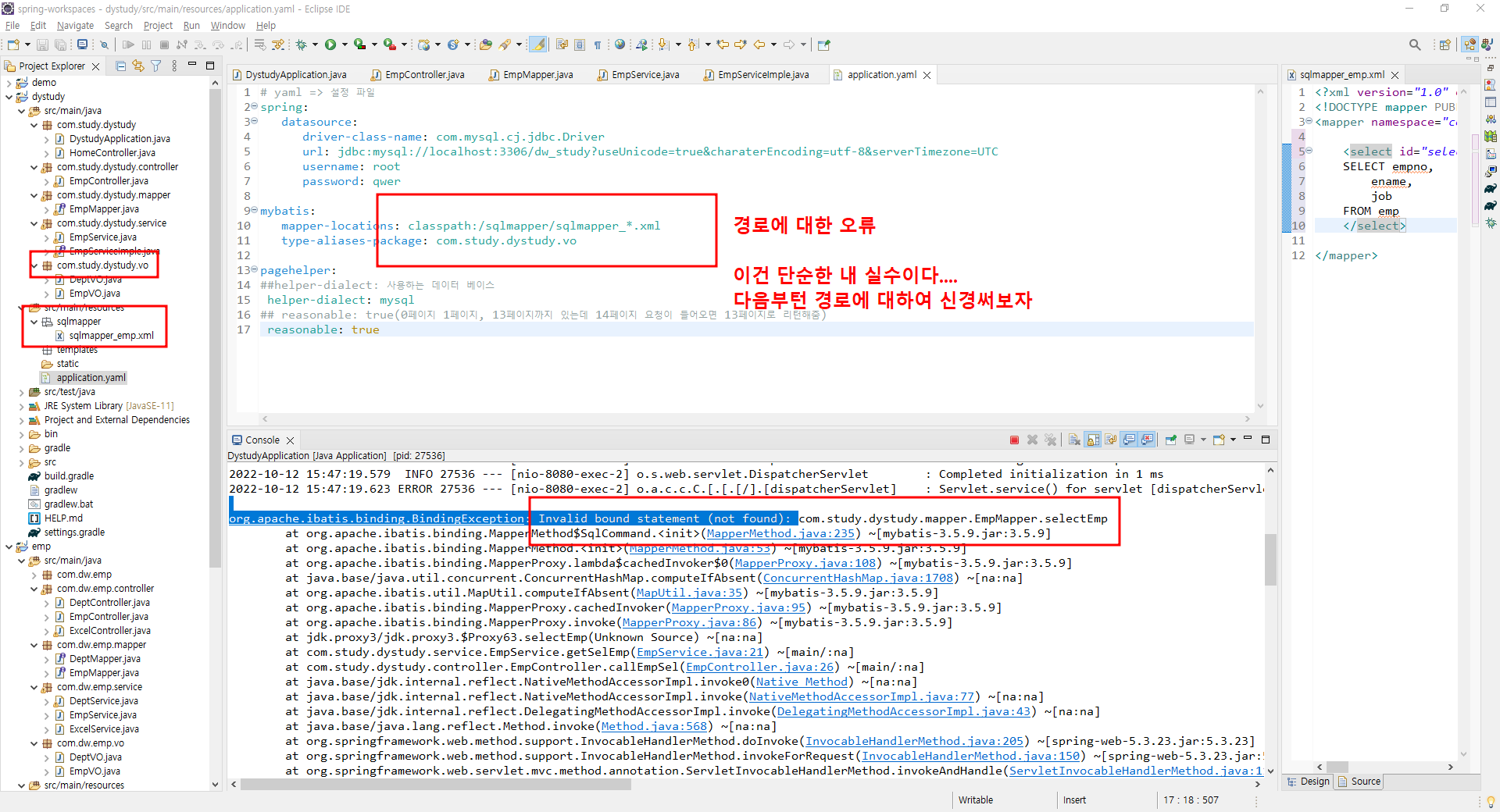Click the Back navigation arrow
Image resolution: width=1500 pixels, height=812 pixels.
tap(759, 45)
